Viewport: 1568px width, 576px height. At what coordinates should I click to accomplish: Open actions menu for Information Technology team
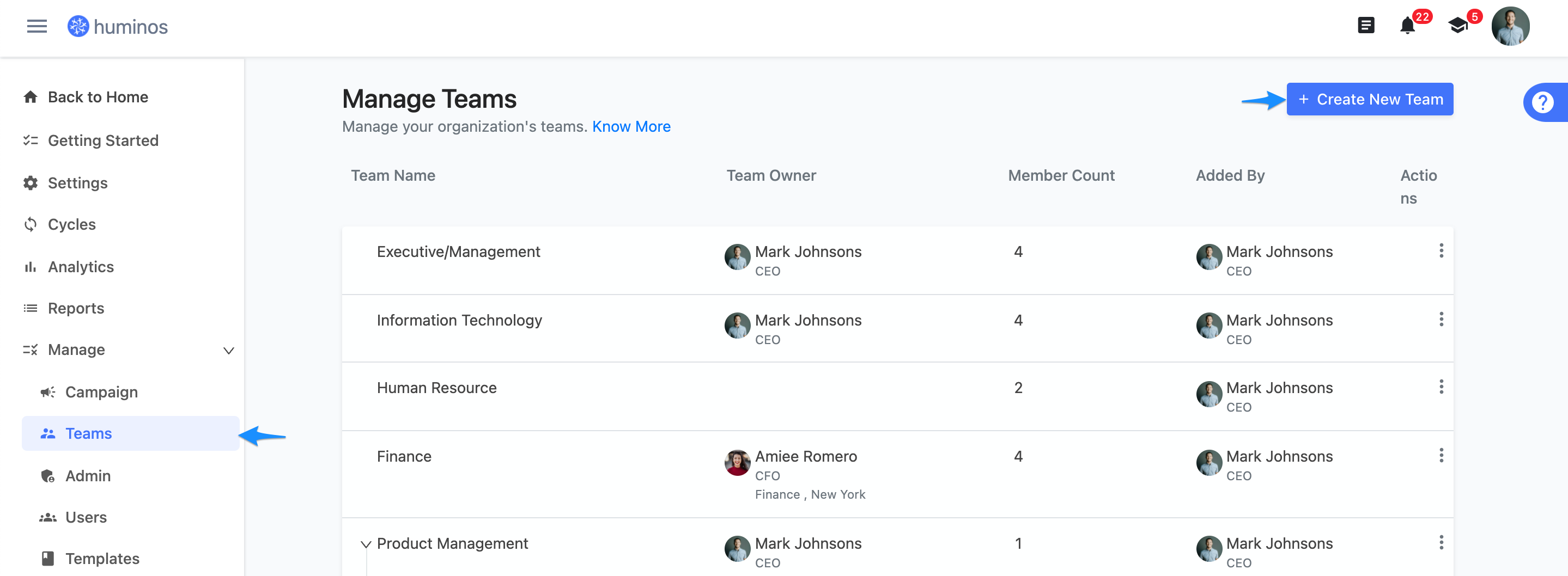1441,320
